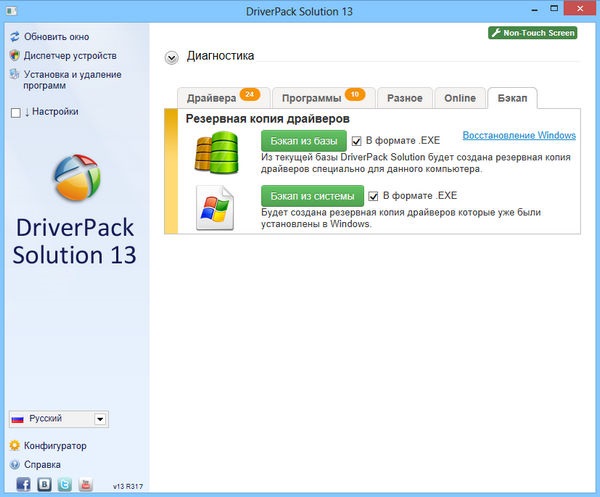Close the DriverPack Solution window
Viewport: 600px width, 497px height.
click(580, 9)
